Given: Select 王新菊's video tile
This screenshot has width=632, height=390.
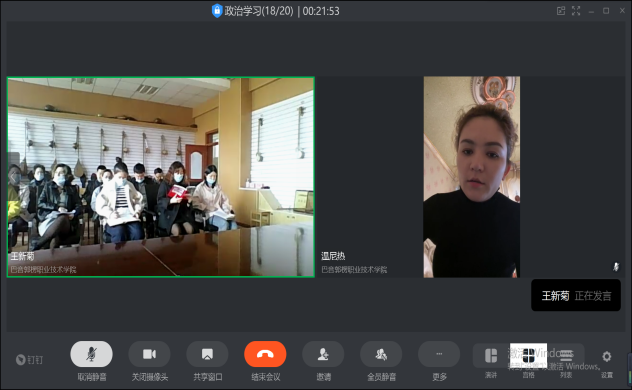Looking at the screenshot, I should pos(161,177).
